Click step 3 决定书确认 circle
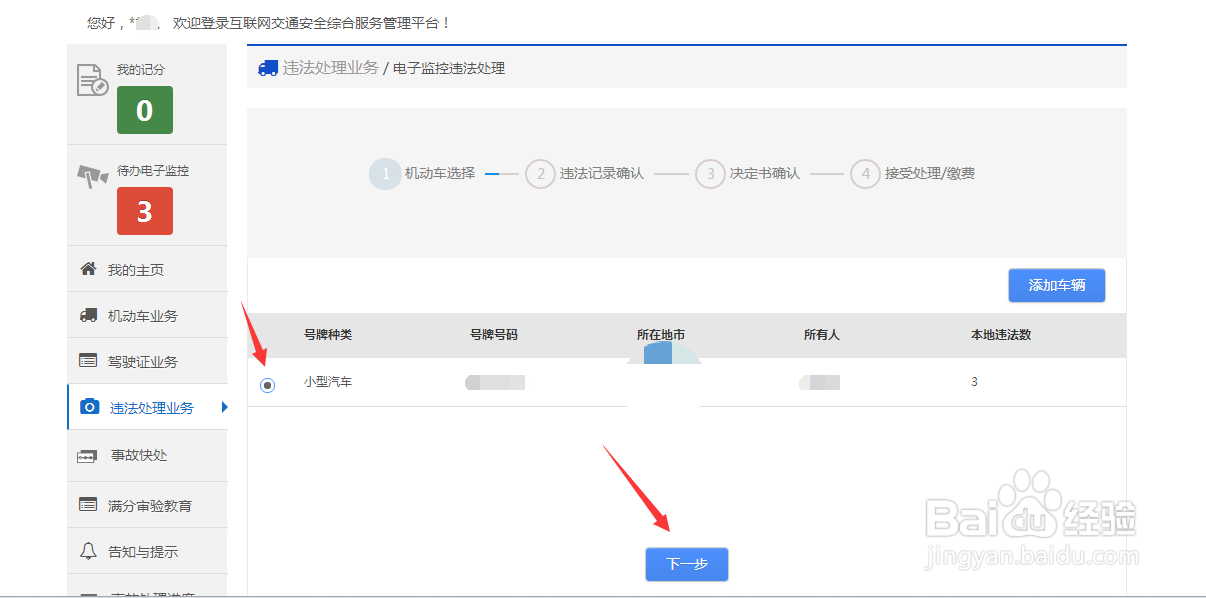The height and width of the screenshot is (598, 1206). [710, 173]
